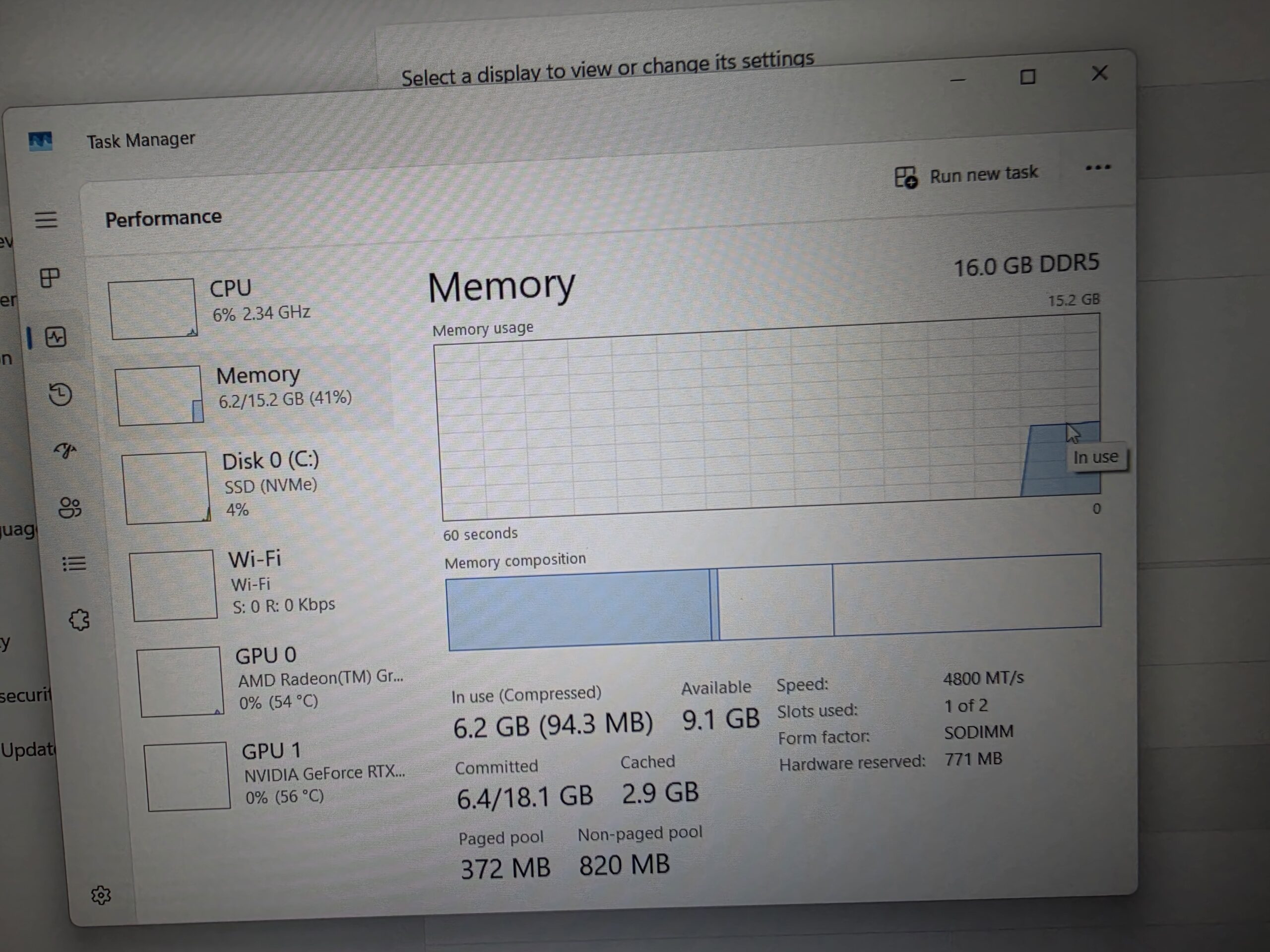The image size is (1270, 952).
Task: Maximize the Task Manager window
Action: (x=1028, y=76)
